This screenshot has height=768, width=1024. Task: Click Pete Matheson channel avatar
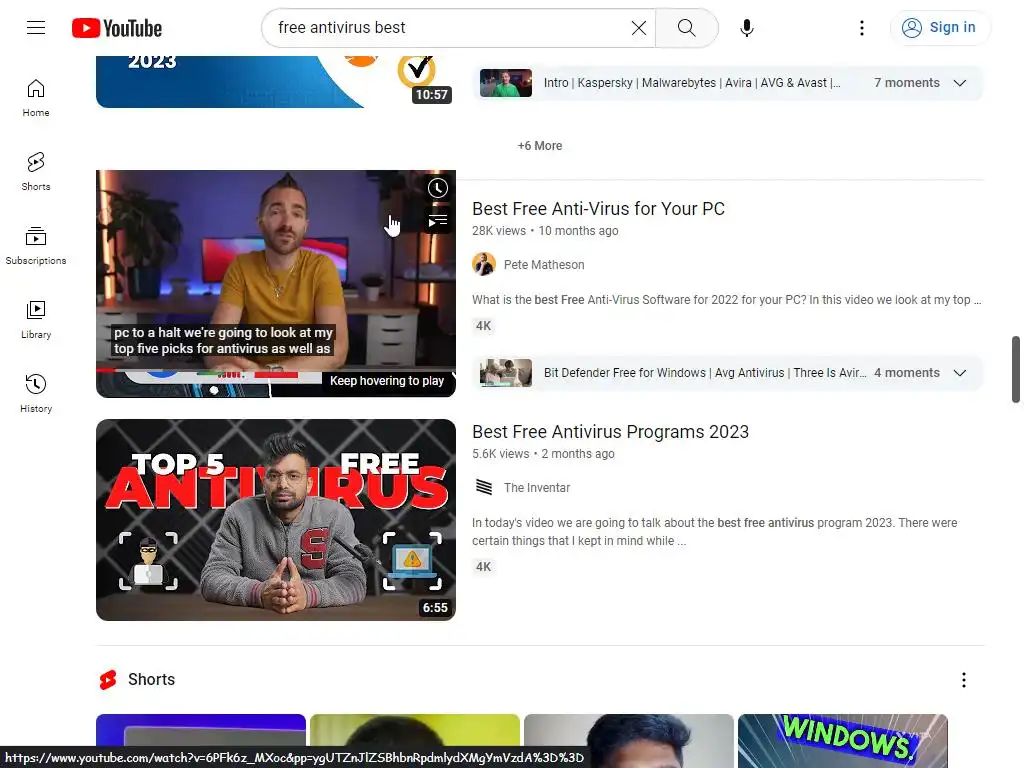pos(484,264)
